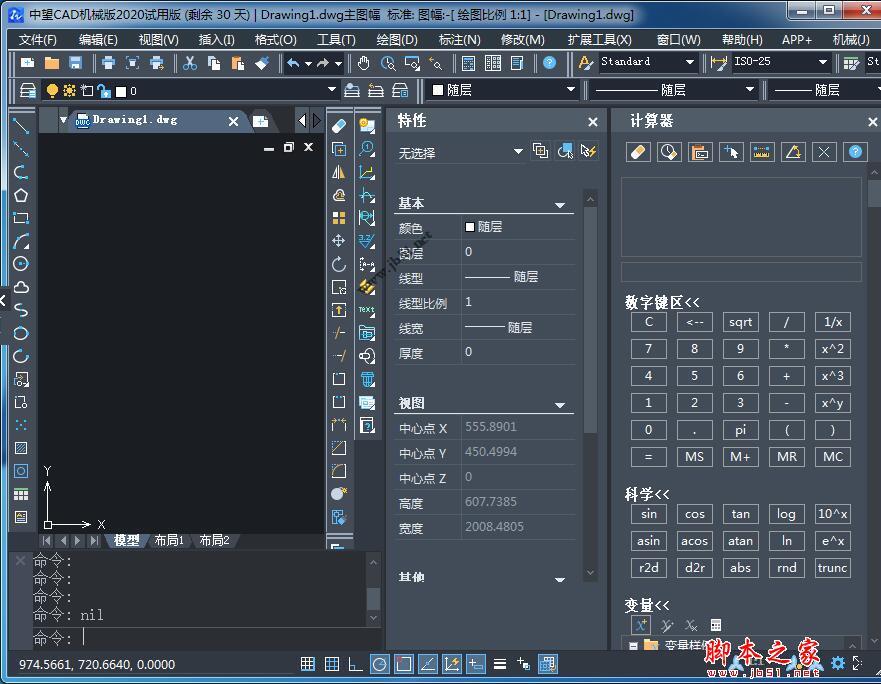Toggle dynamic input in status bar
This screenshot has width=881, height=684.
point(476,664)
